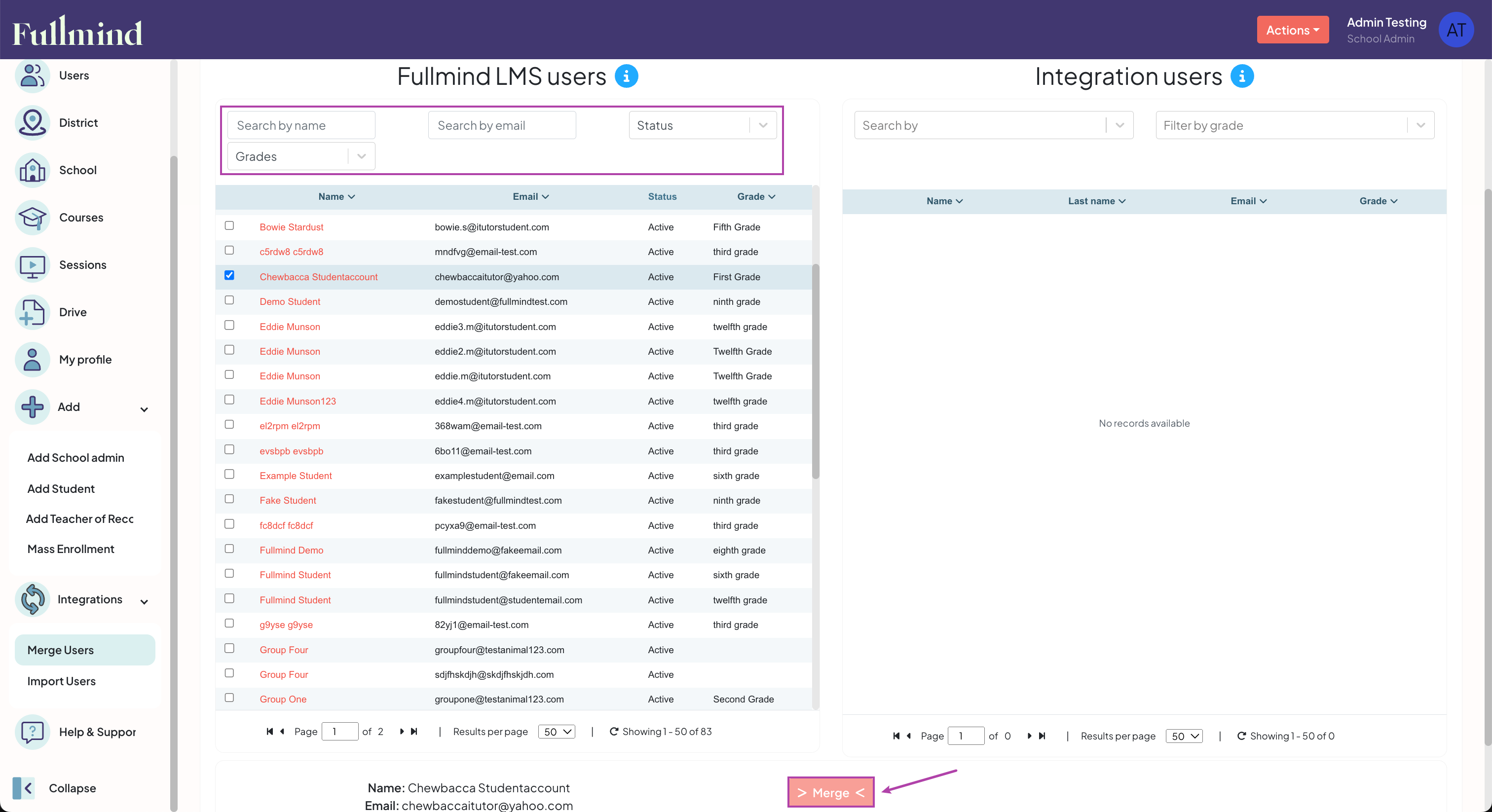Collapse the Integrations sidebar section
This screenshot has width=1492, height=812.
[144, 602]
